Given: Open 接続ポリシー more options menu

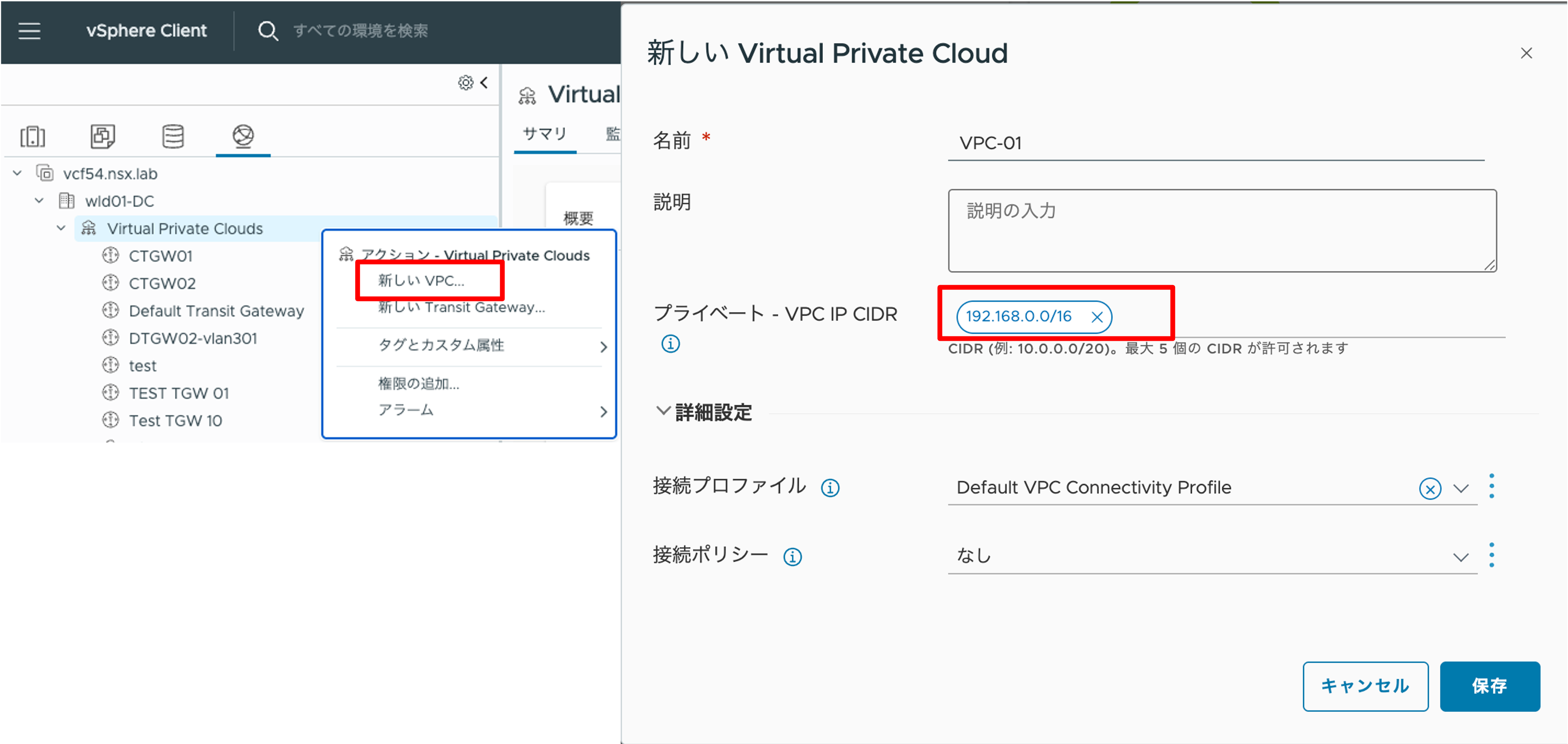Looking at the screenshot, I should tap(1491, 555).
